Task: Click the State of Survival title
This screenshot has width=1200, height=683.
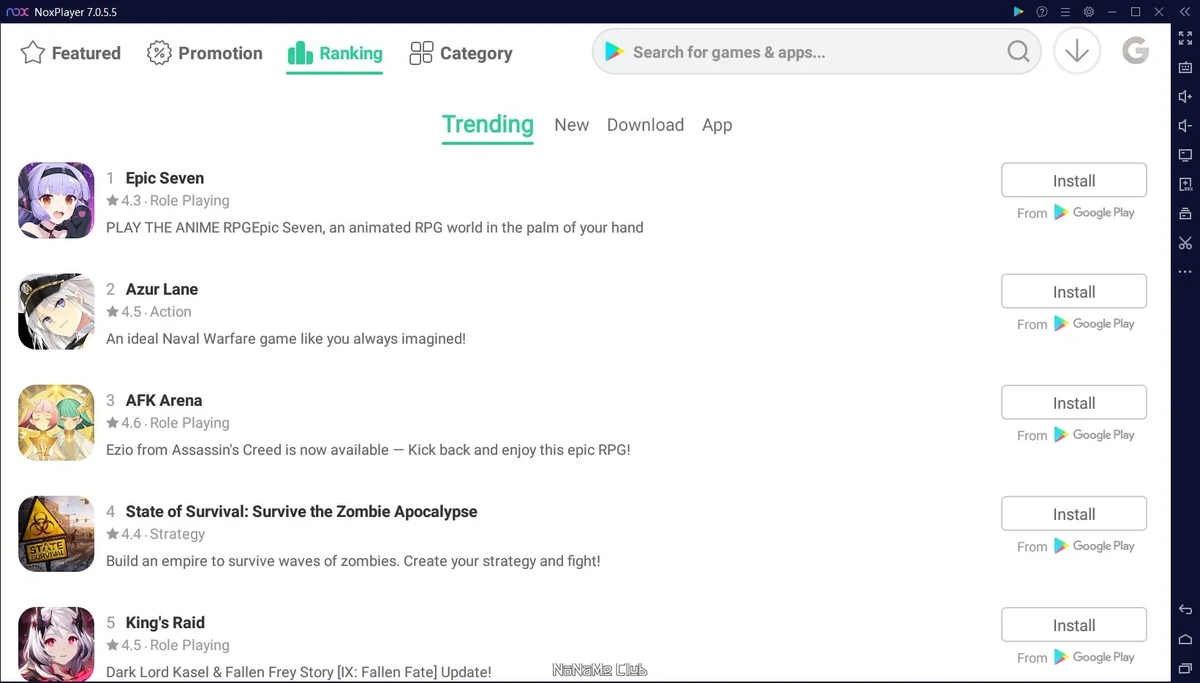Action: pos(302,511)
